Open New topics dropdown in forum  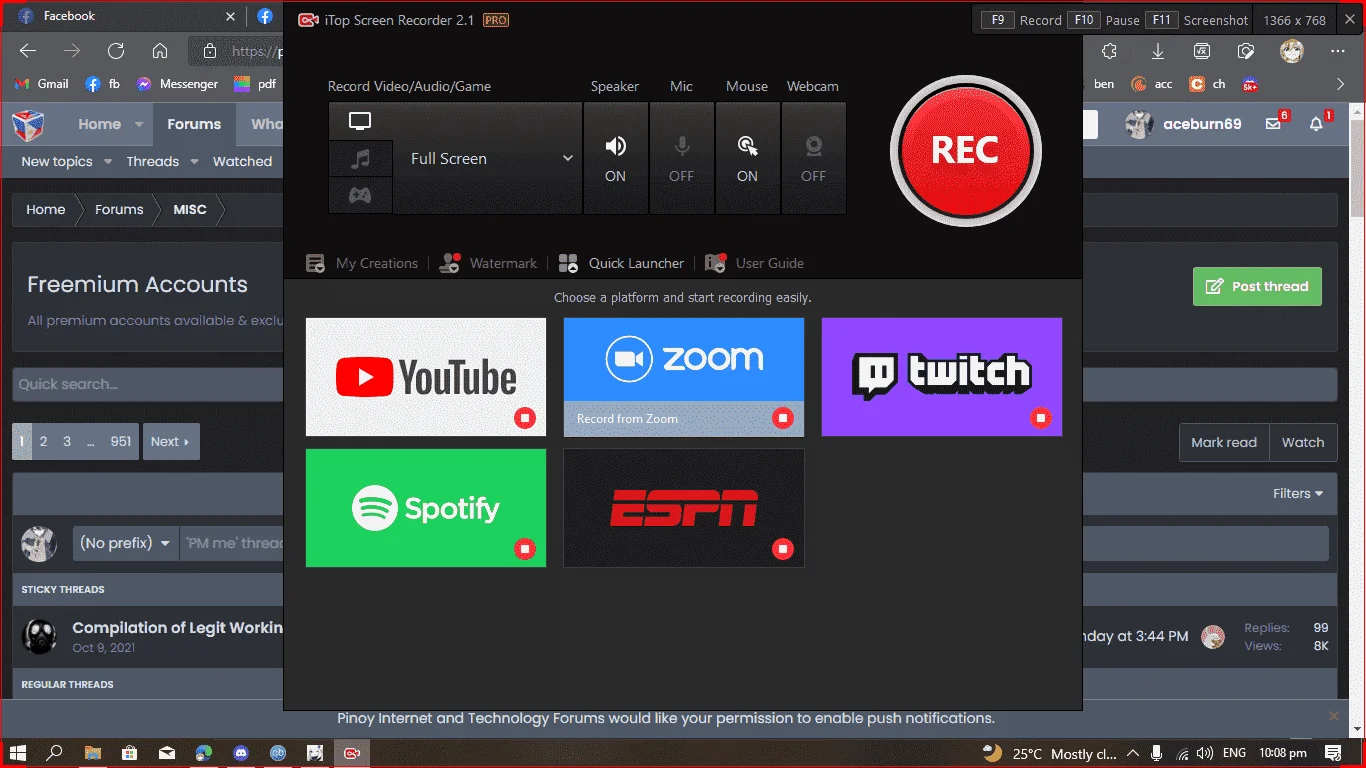(x=66, y=161)
